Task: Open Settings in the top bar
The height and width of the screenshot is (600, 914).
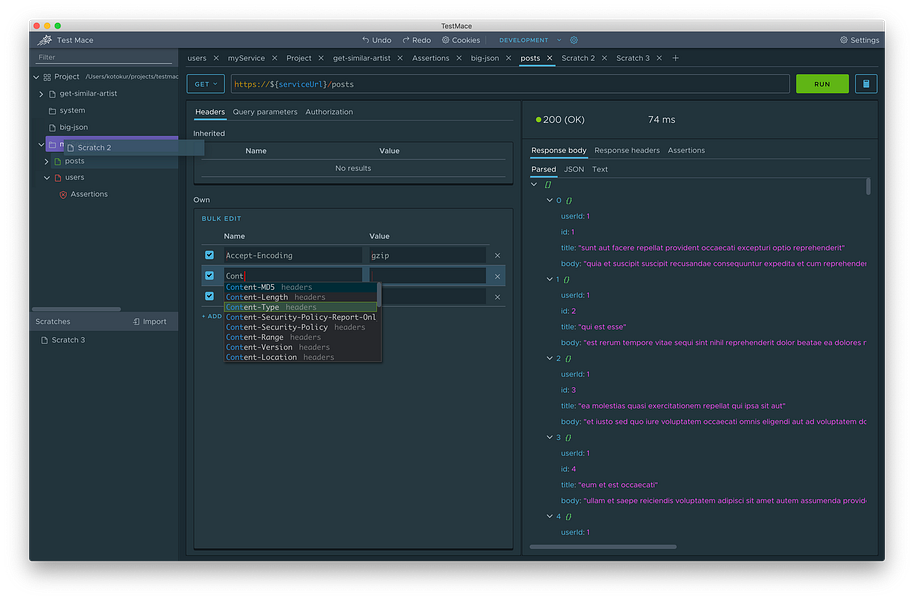Action: coord(859,40)
